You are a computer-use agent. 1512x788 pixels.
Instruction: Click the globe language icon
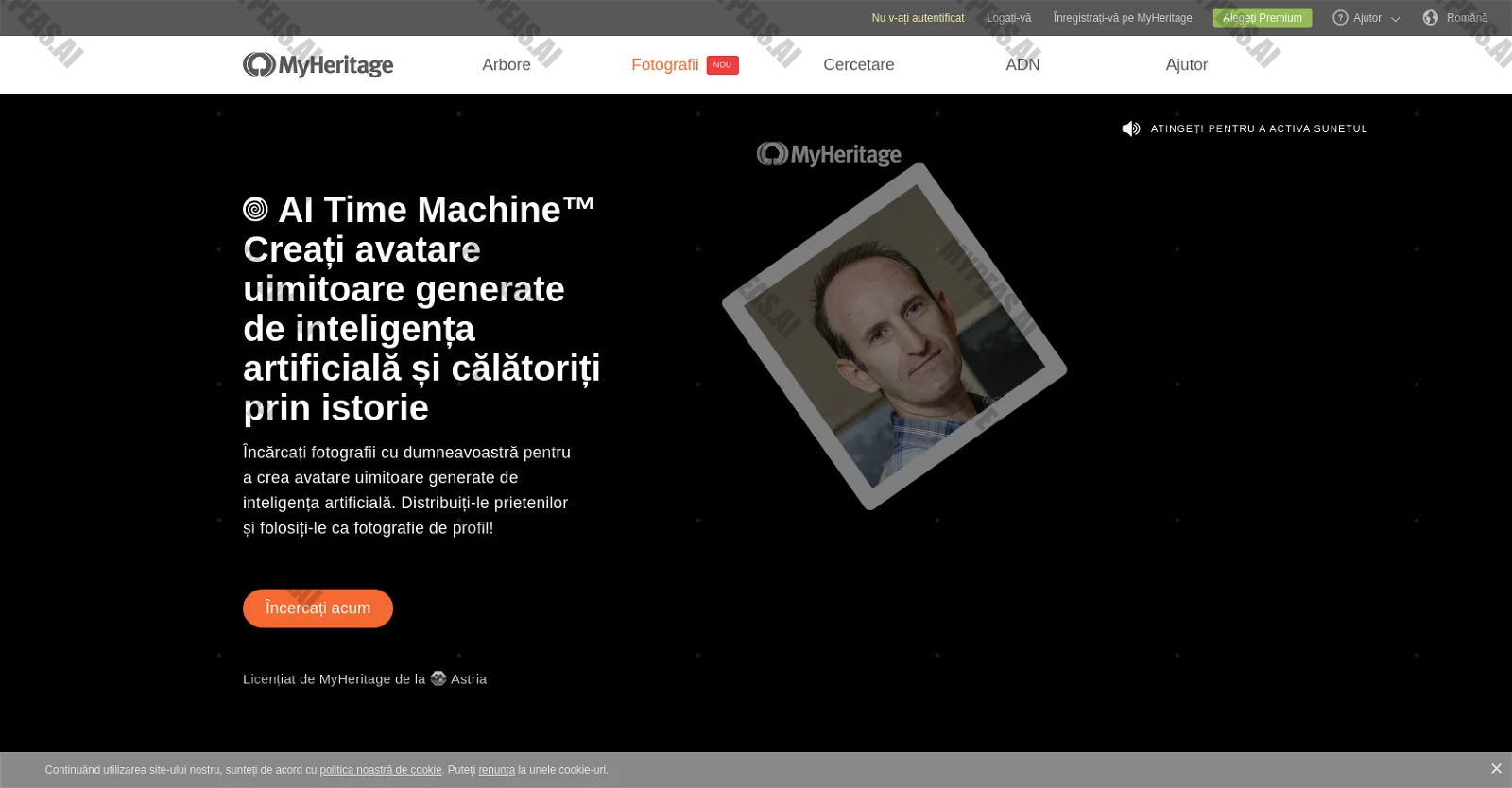click(x=1431, y=18)
